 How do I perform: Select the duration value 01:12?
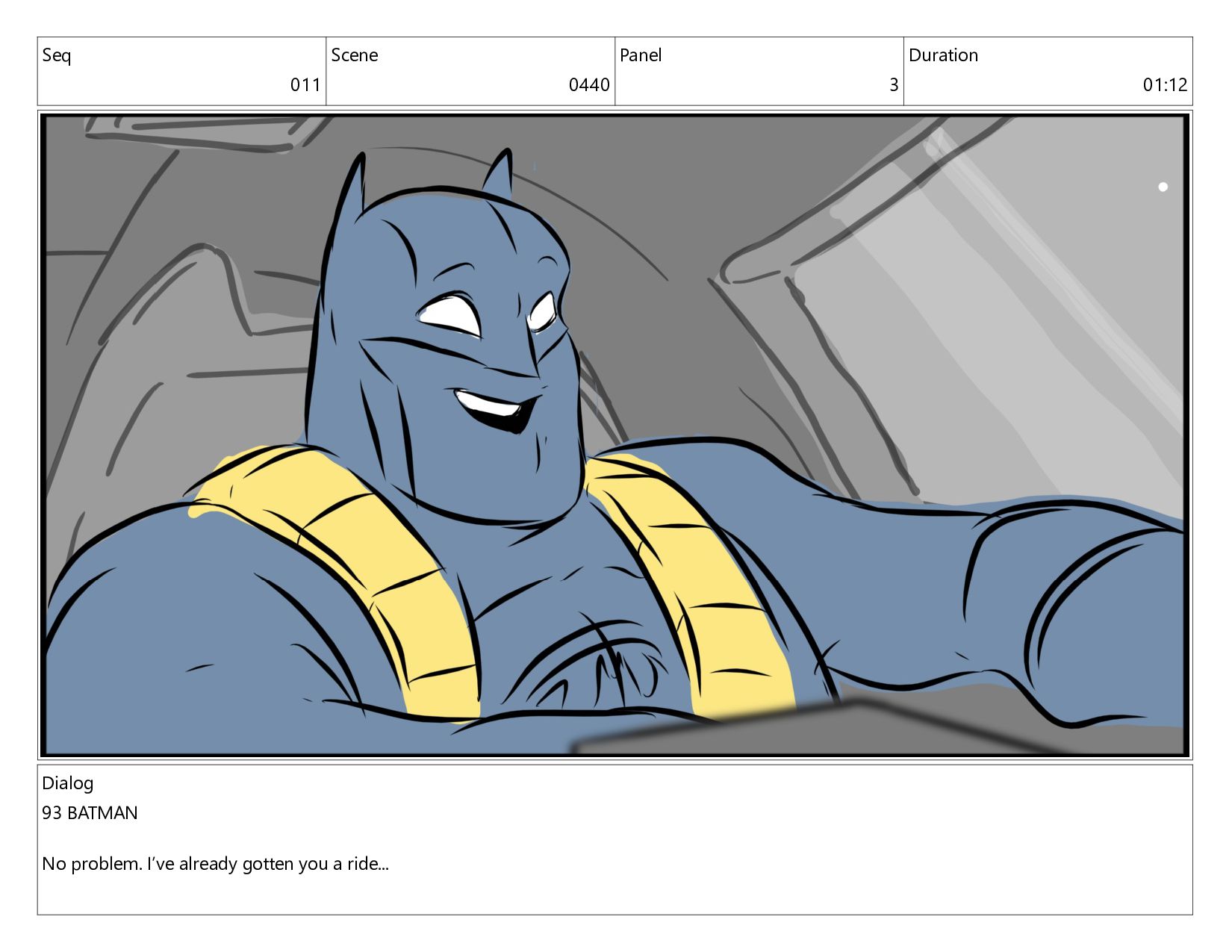[x=1165, y=84]
